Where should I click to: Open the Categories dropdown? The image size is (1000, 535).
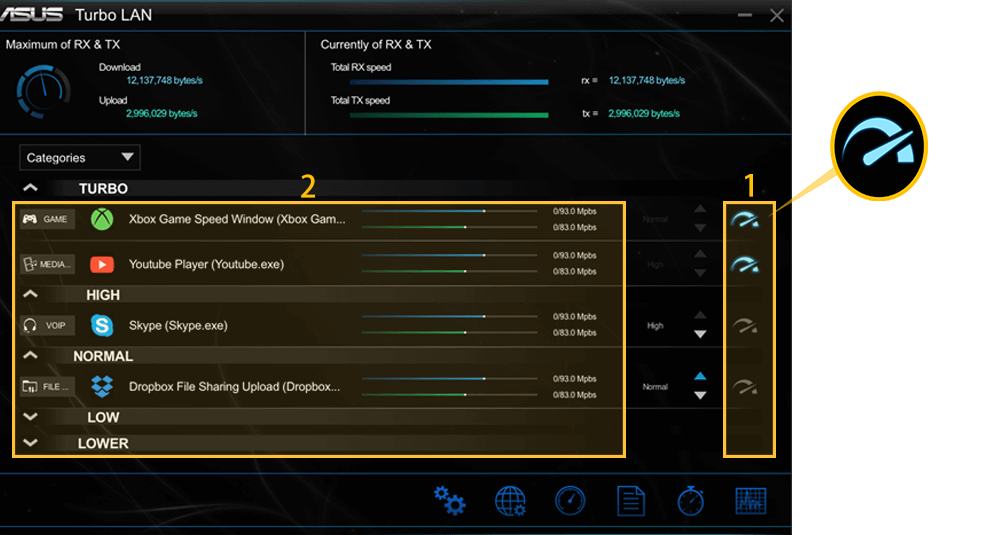[80, 158]
